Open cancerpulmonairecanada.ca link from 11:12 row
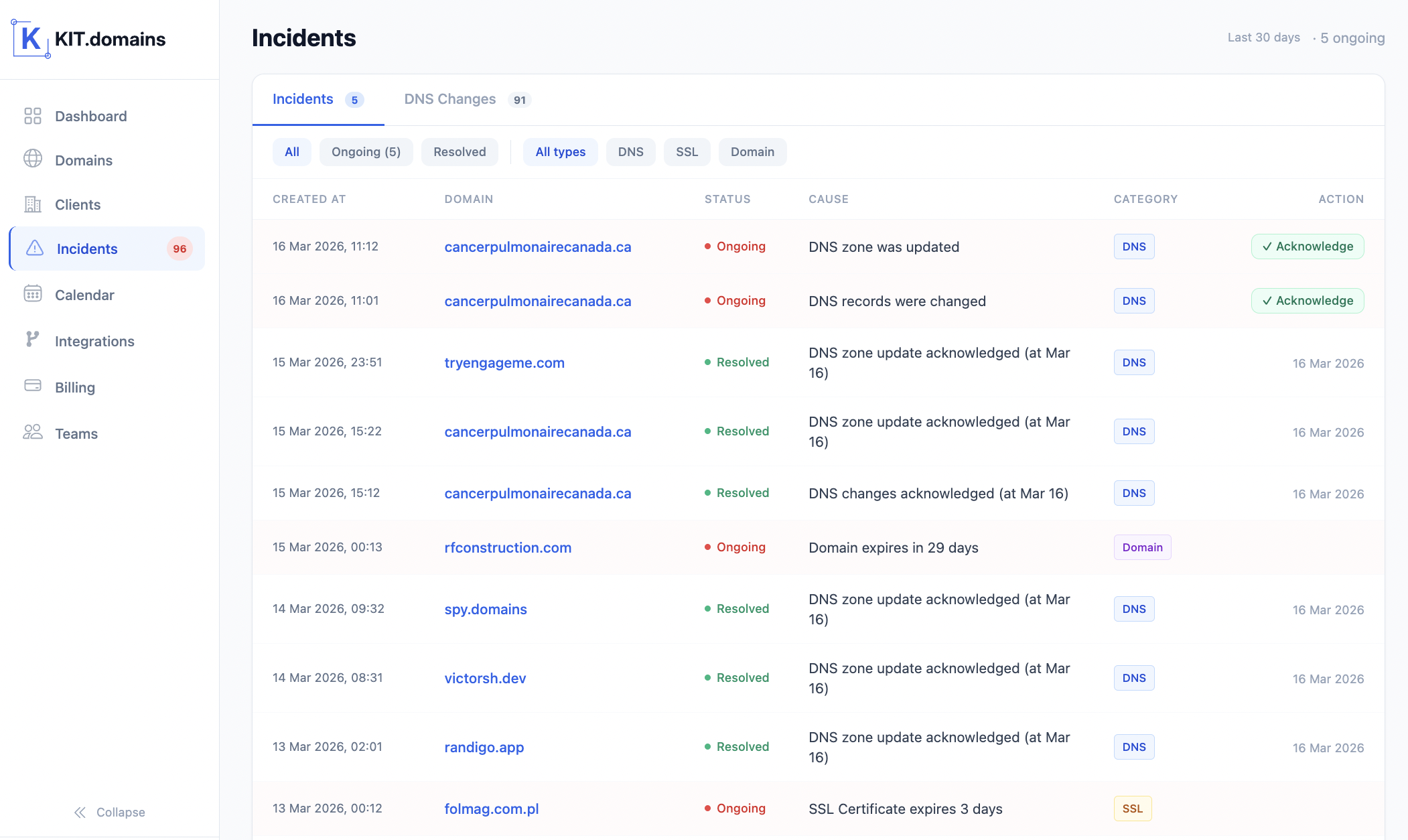 click(x=538, y=247)
